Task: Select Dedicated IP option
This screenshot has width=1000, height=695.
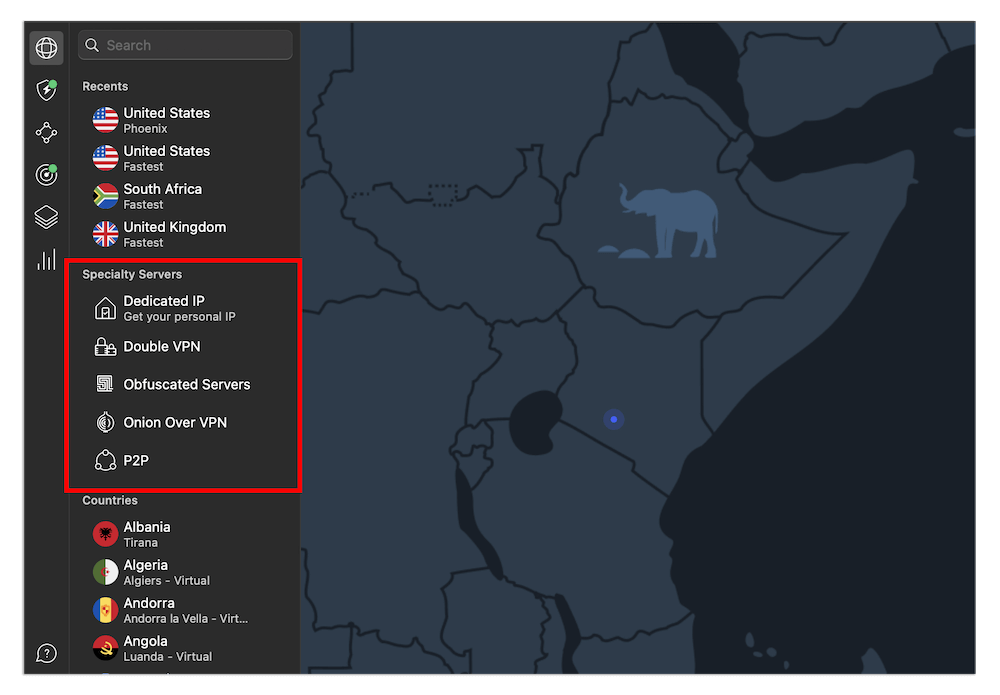Action: pyautogui.click(x=163, y=308)
